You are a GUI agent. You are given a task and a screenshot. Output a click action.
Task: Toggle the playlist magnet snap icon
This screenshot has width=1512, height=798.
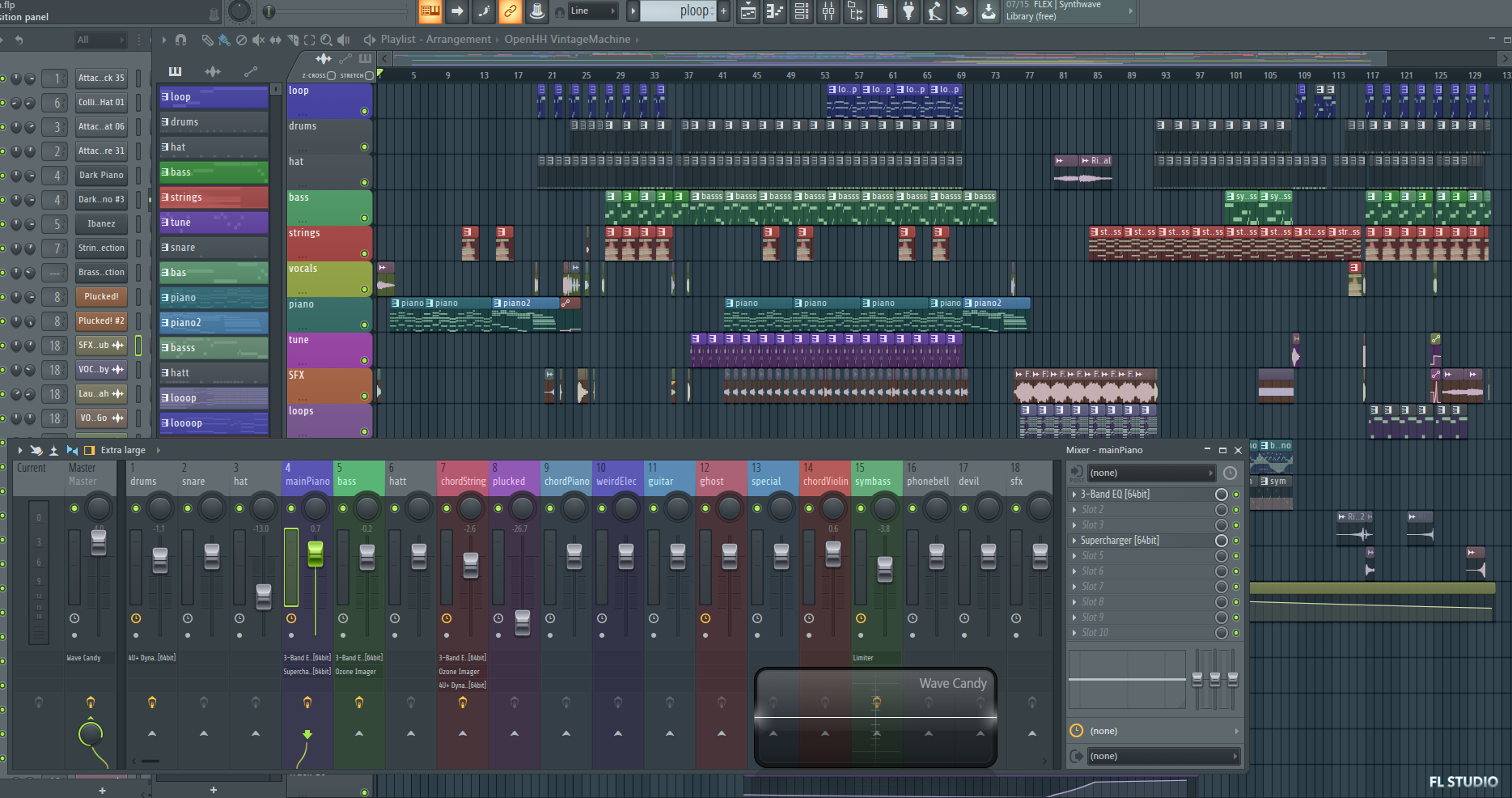(x=180, y=39)
